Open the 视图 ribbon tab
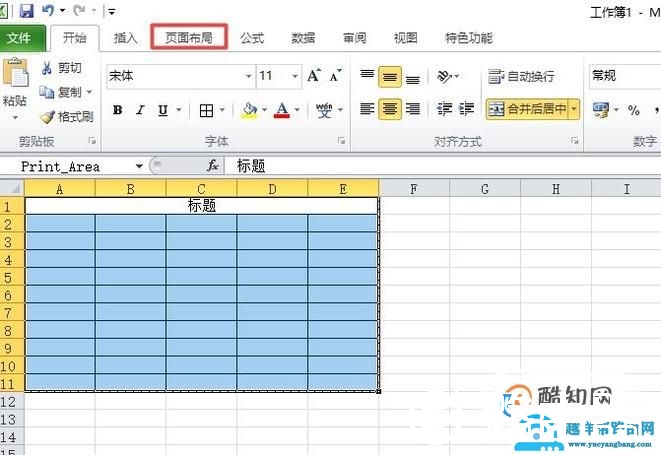Viewport: 661px width, 455px height. [406, 38]
